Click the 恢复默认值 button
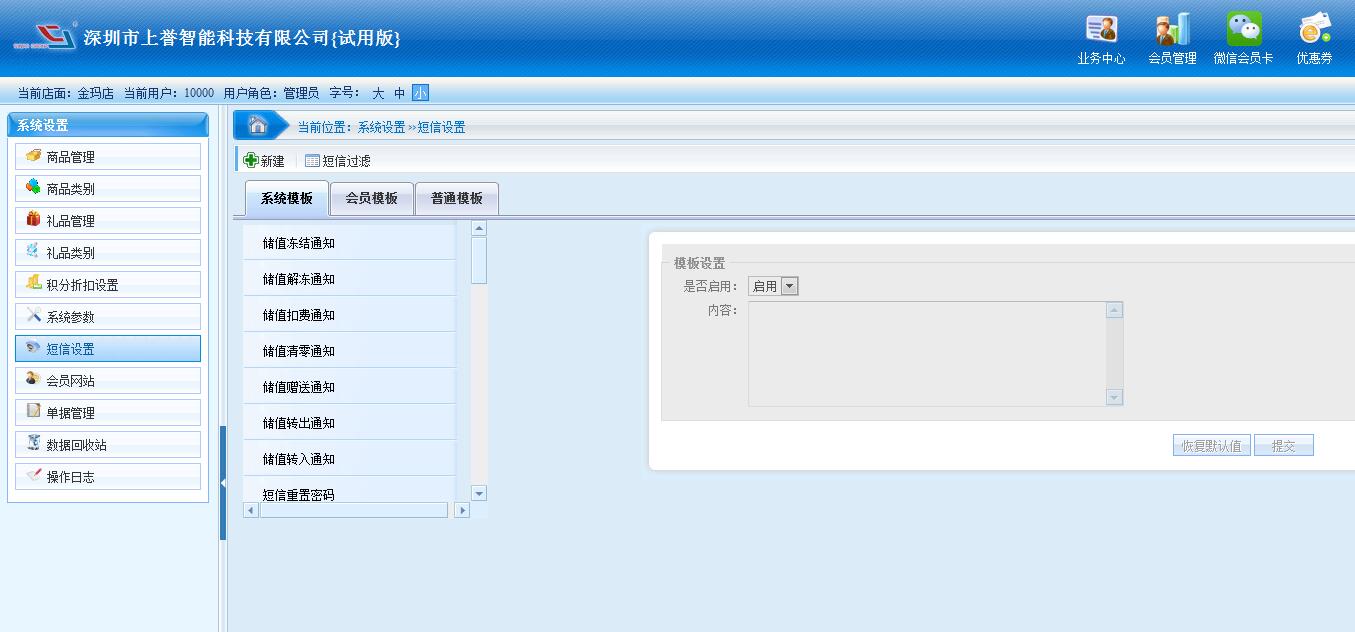The height and width of the screenshot is (632, 1355). point(1211,446)
